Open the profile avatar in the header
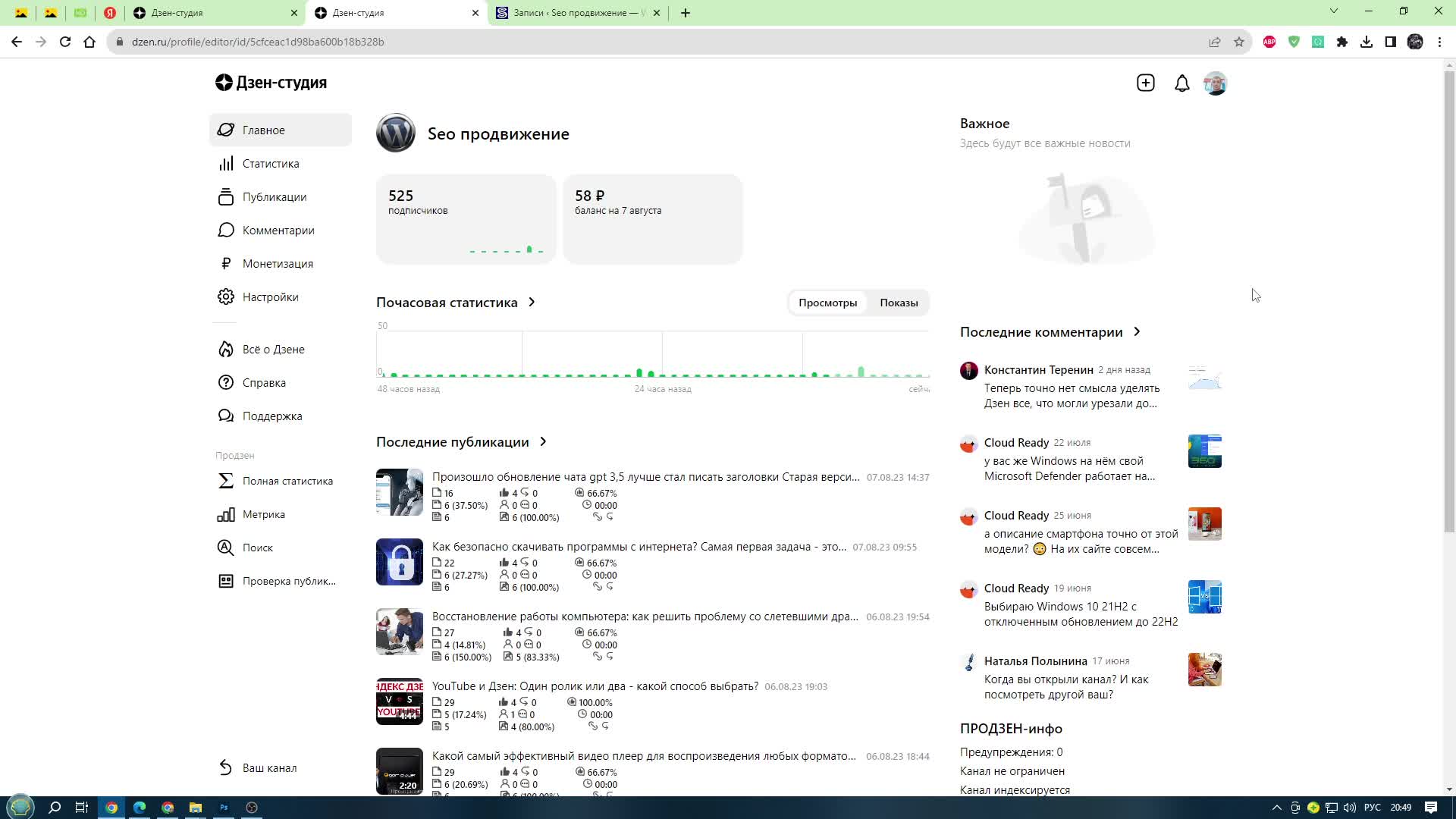 point(1216,83)
